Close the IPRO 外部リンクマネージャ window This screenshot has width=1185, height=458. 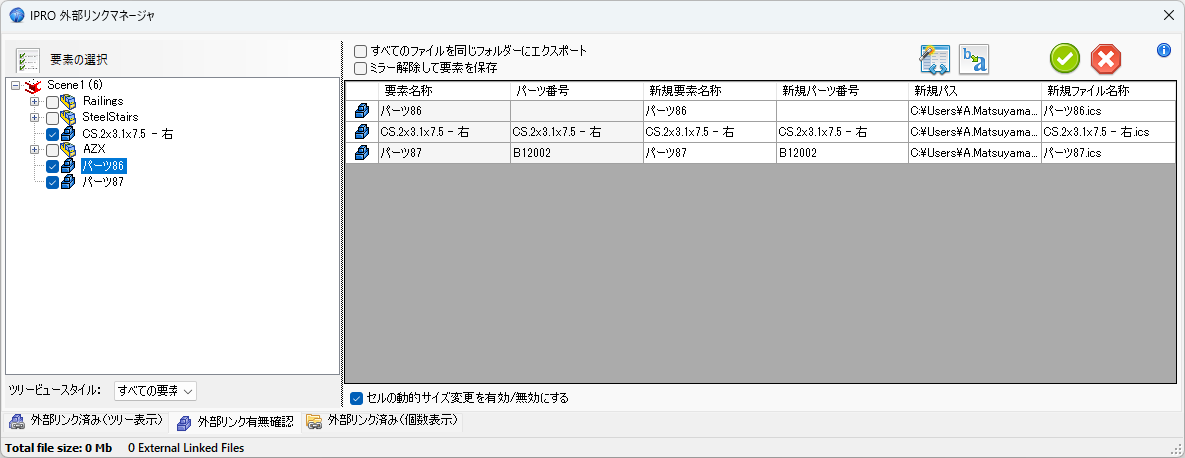(x=1168, y=15)
